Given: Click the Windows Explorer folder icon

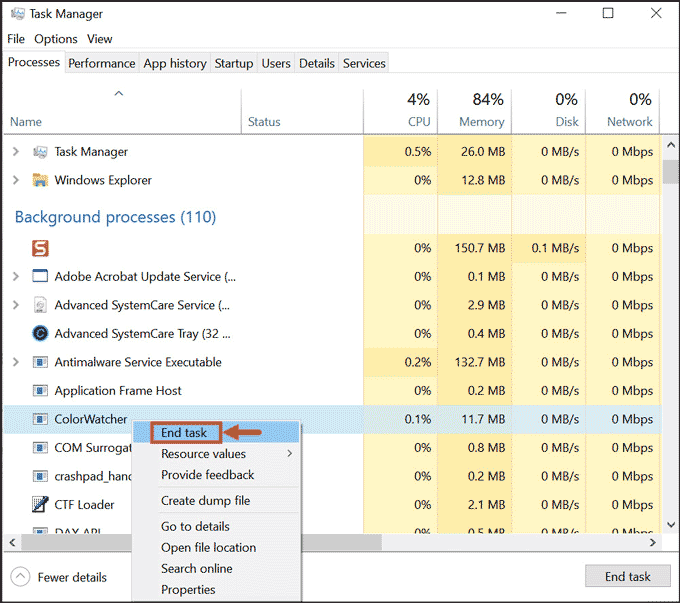Looking at the screenshot, I should [x=40, y=180].
